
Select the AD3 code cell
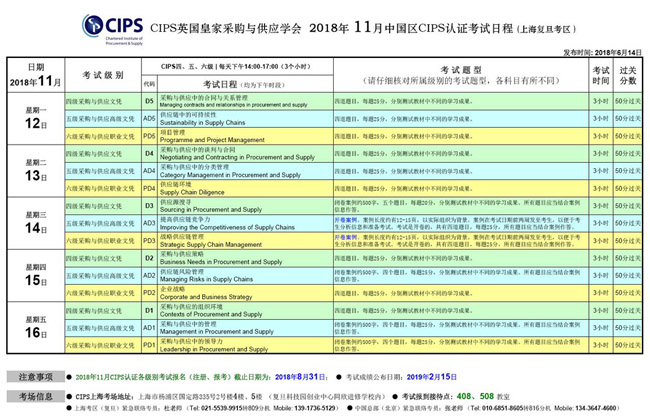tap(149, 223)
